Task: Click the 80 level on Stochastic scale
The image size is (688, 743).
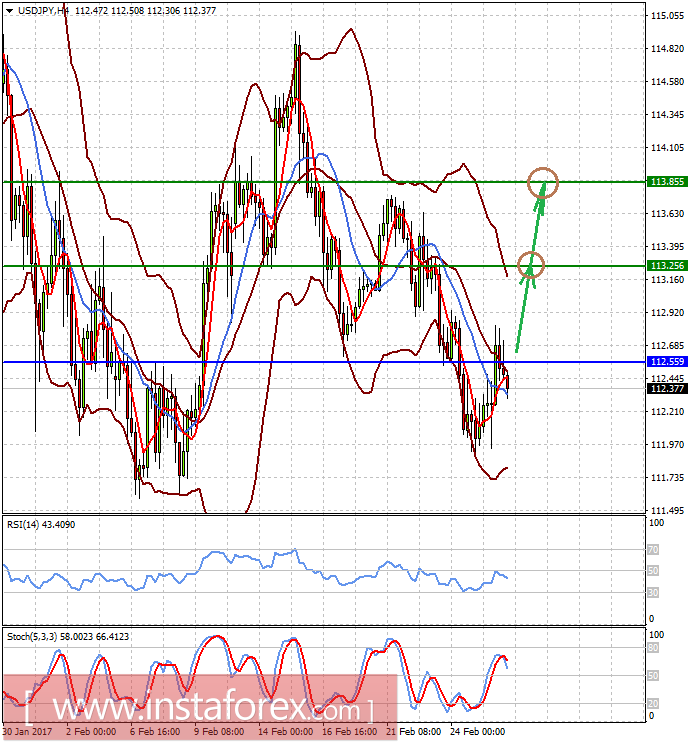Action: tap(653, 648)
